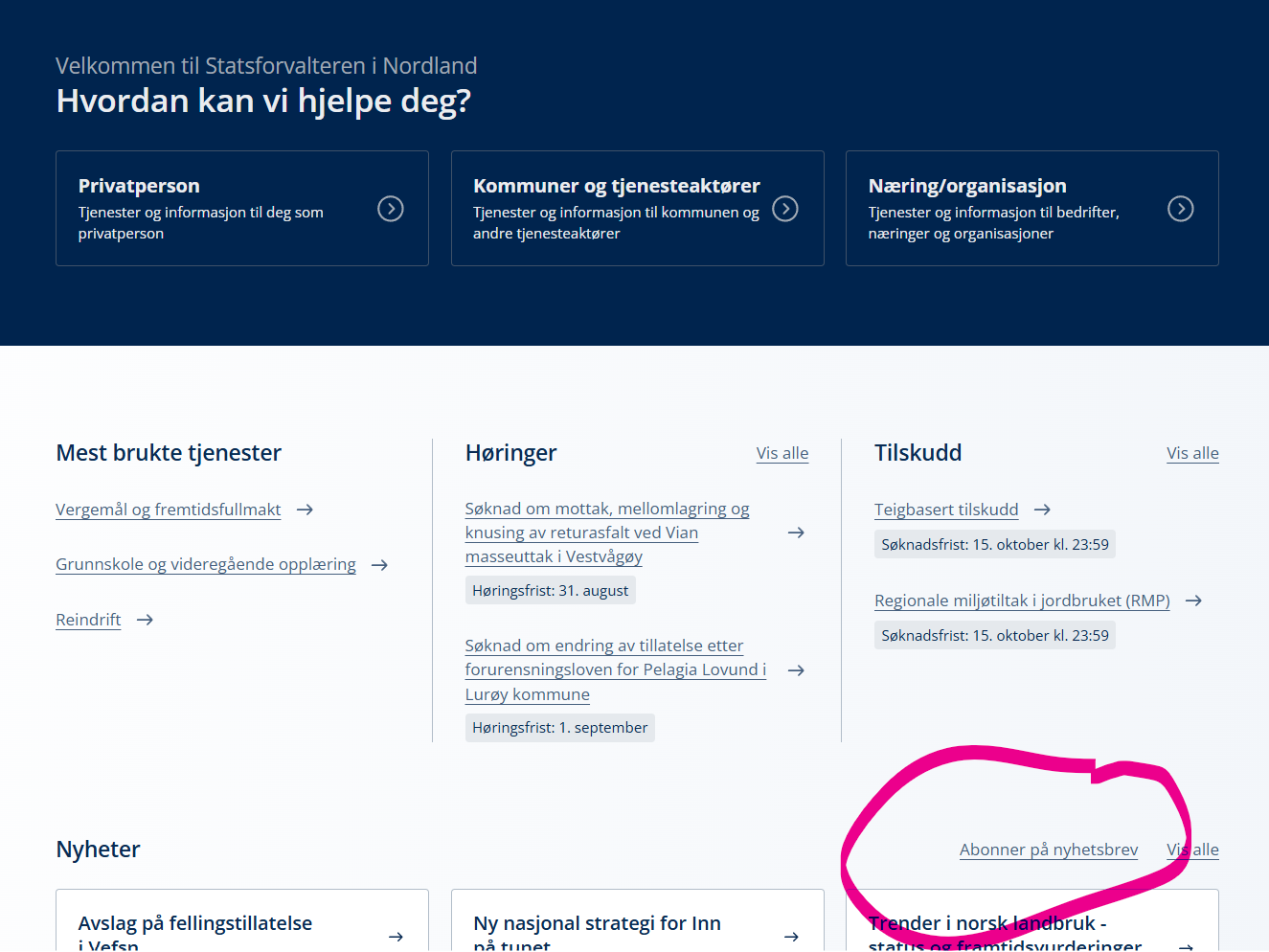Image resolution: width=1269 pixels, height=952 pixels.
Task: Click the Nyheter heading
Action: click(x=98, y=850)
